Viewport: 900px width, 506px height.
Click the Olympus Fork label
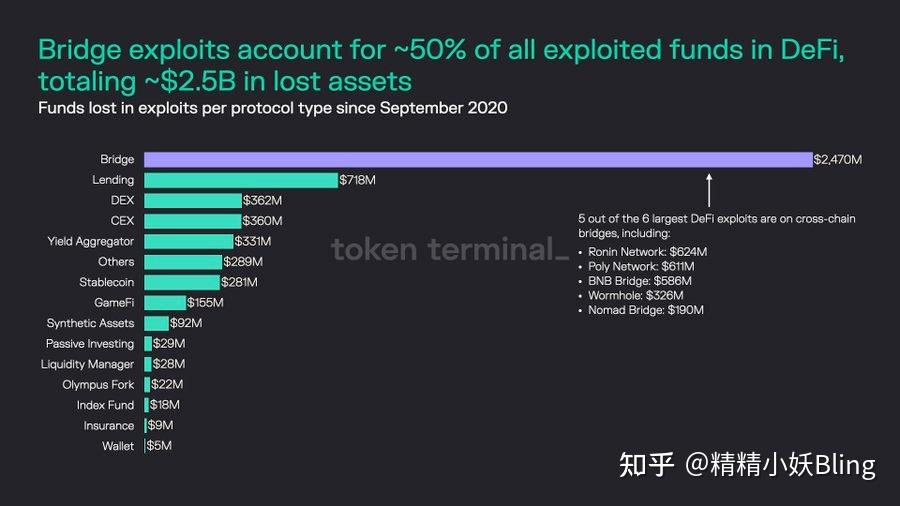pos(98,385)
